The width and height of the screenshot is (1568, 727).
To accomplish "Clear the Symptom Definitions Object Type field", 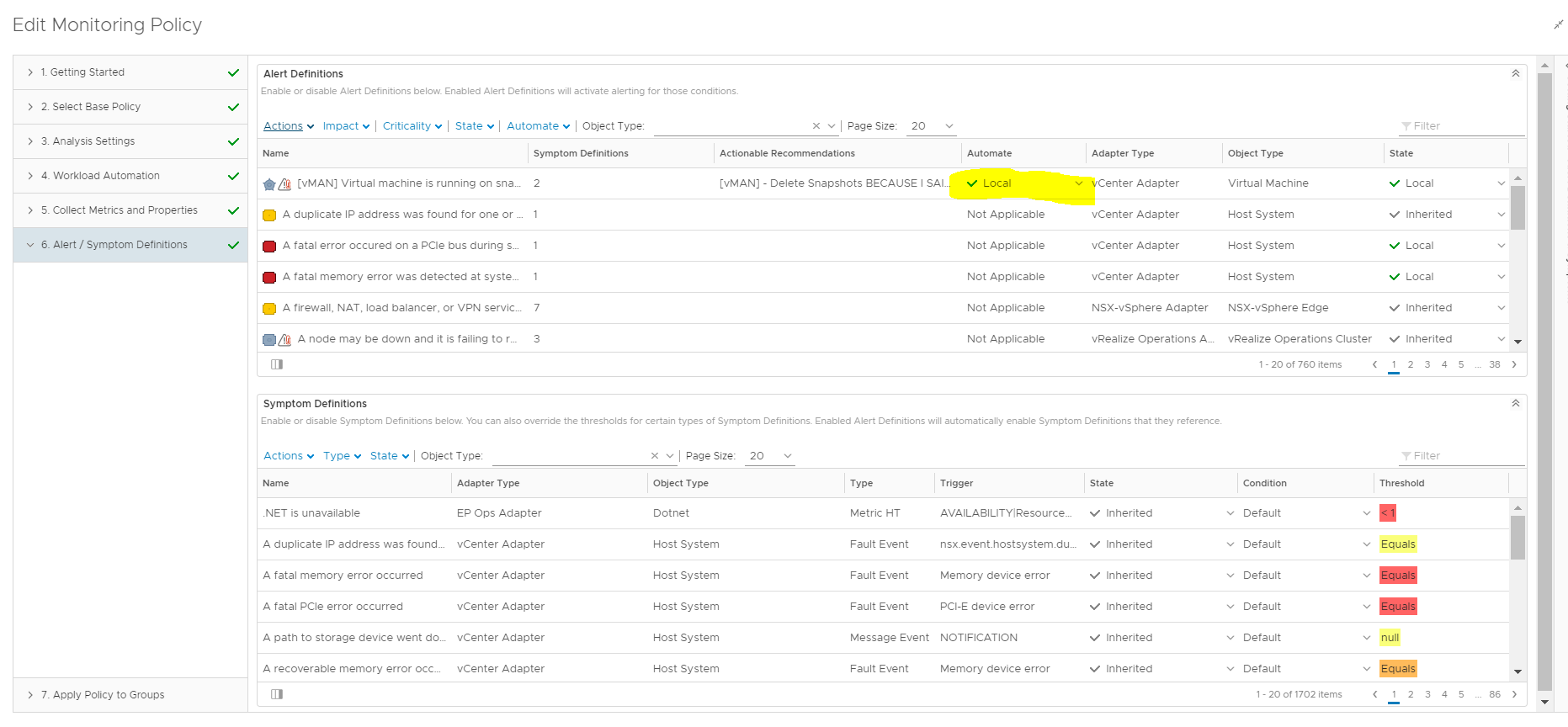I will click(654, 456).
